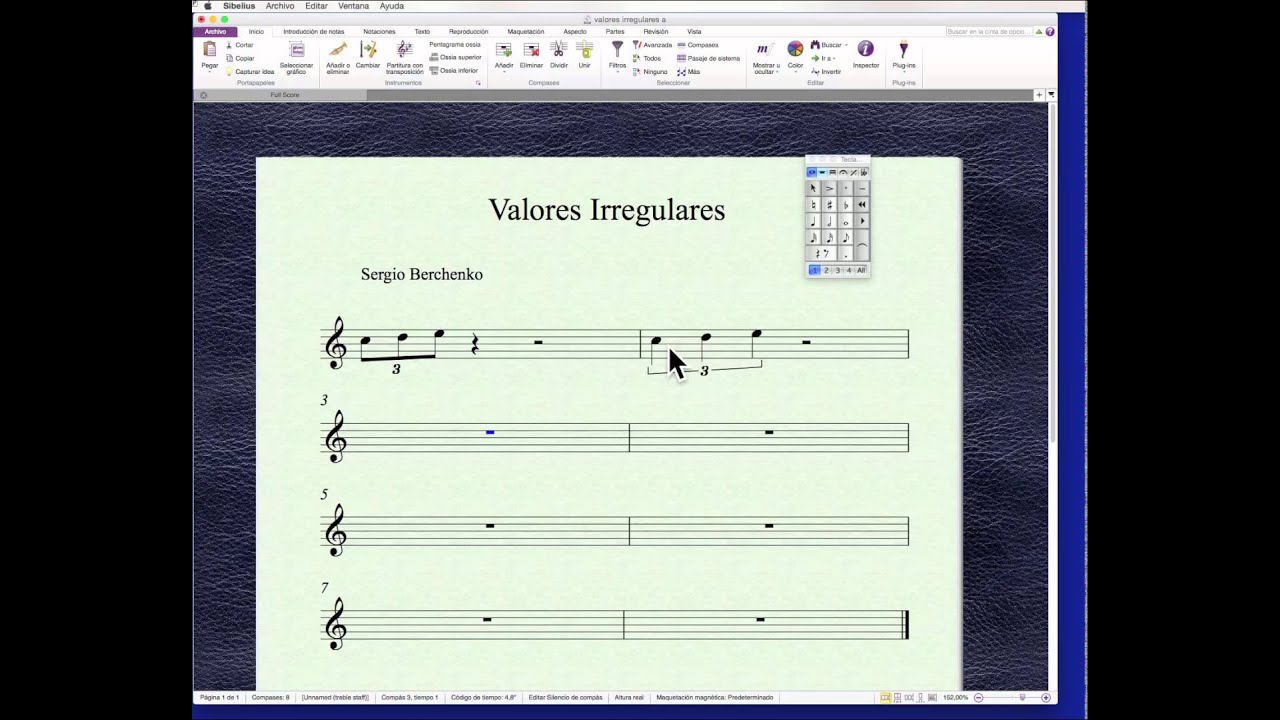Switch to the Notaciones tab
The height and width of the screenshot is (720, 1280).
pyautogui.click(x=379, y=32)
